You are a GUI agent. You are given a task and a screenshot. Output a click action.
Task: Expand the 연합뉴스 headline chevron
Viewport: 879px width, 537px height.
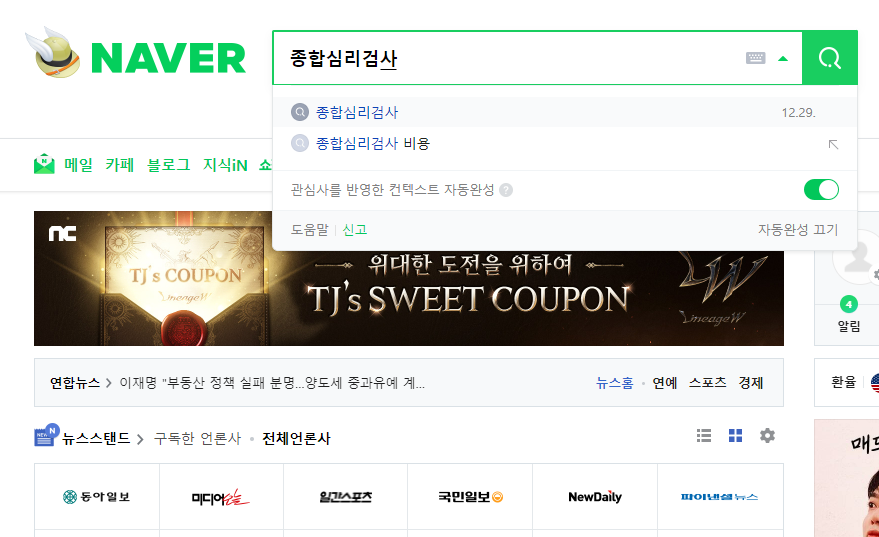(109, 383)
